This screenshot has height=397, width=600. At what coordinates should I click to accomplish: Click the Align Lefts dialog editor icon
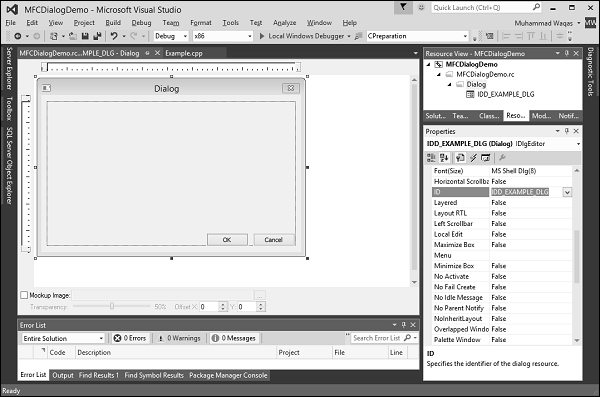[506, 36]
